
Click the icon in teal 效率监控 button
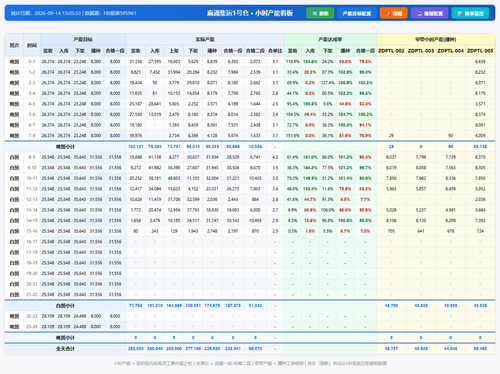[x=460, y=14]
